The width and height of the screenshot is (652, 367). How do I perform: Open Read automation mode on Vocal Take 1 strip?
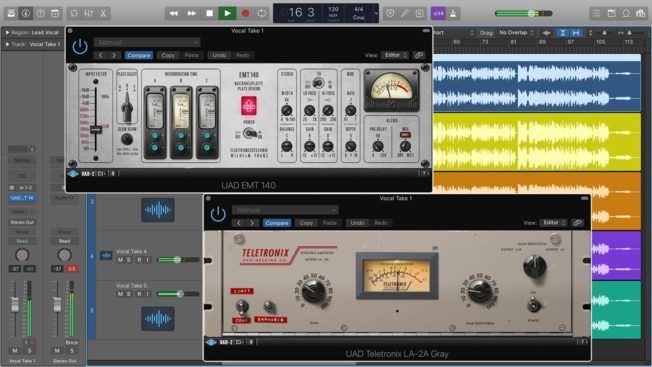pos(22,241)
